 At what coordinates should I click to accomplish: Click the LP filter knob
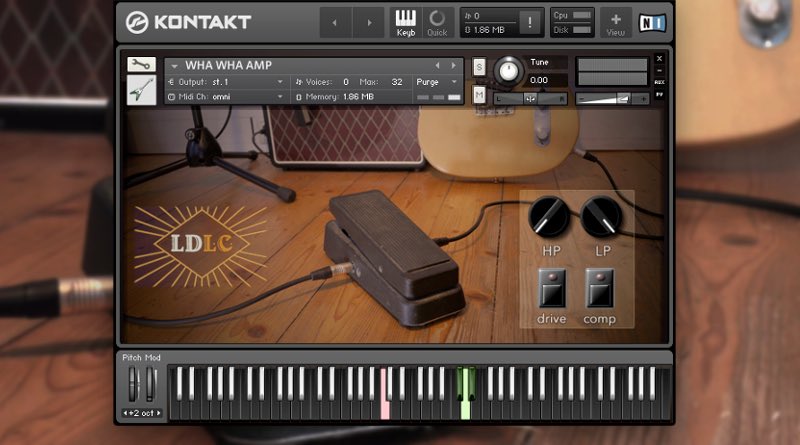pyautogui.click(x=601, y=217)
